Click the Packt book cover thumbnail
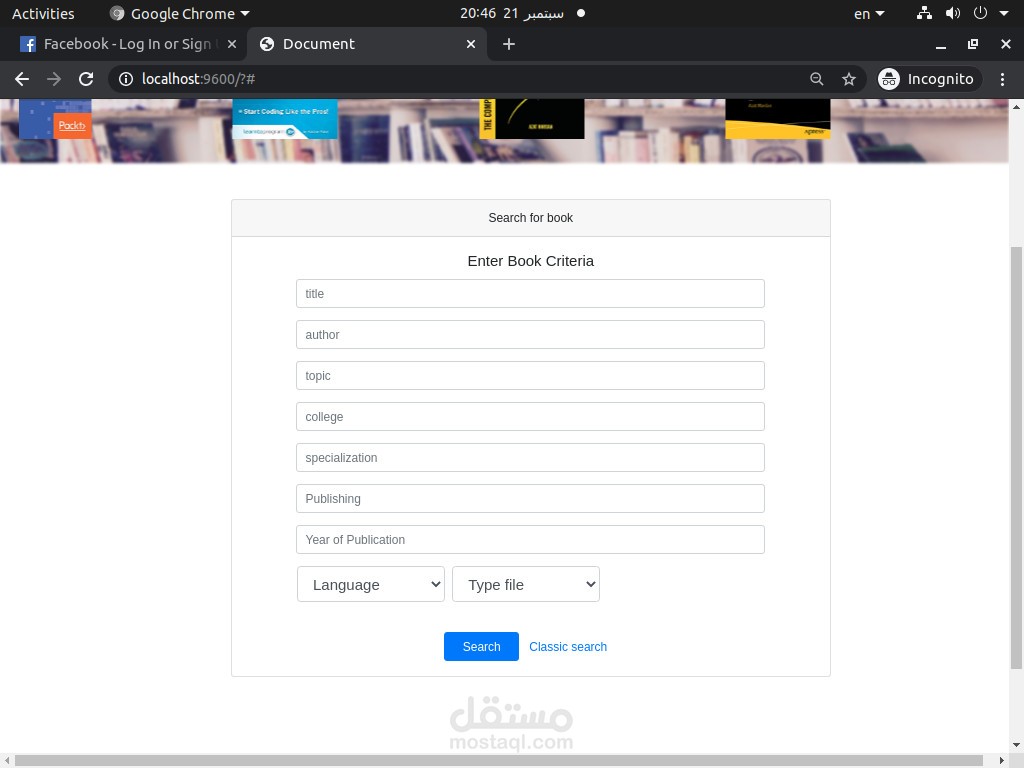Viewport: 1024px width, 768px height. click(55, 119)
